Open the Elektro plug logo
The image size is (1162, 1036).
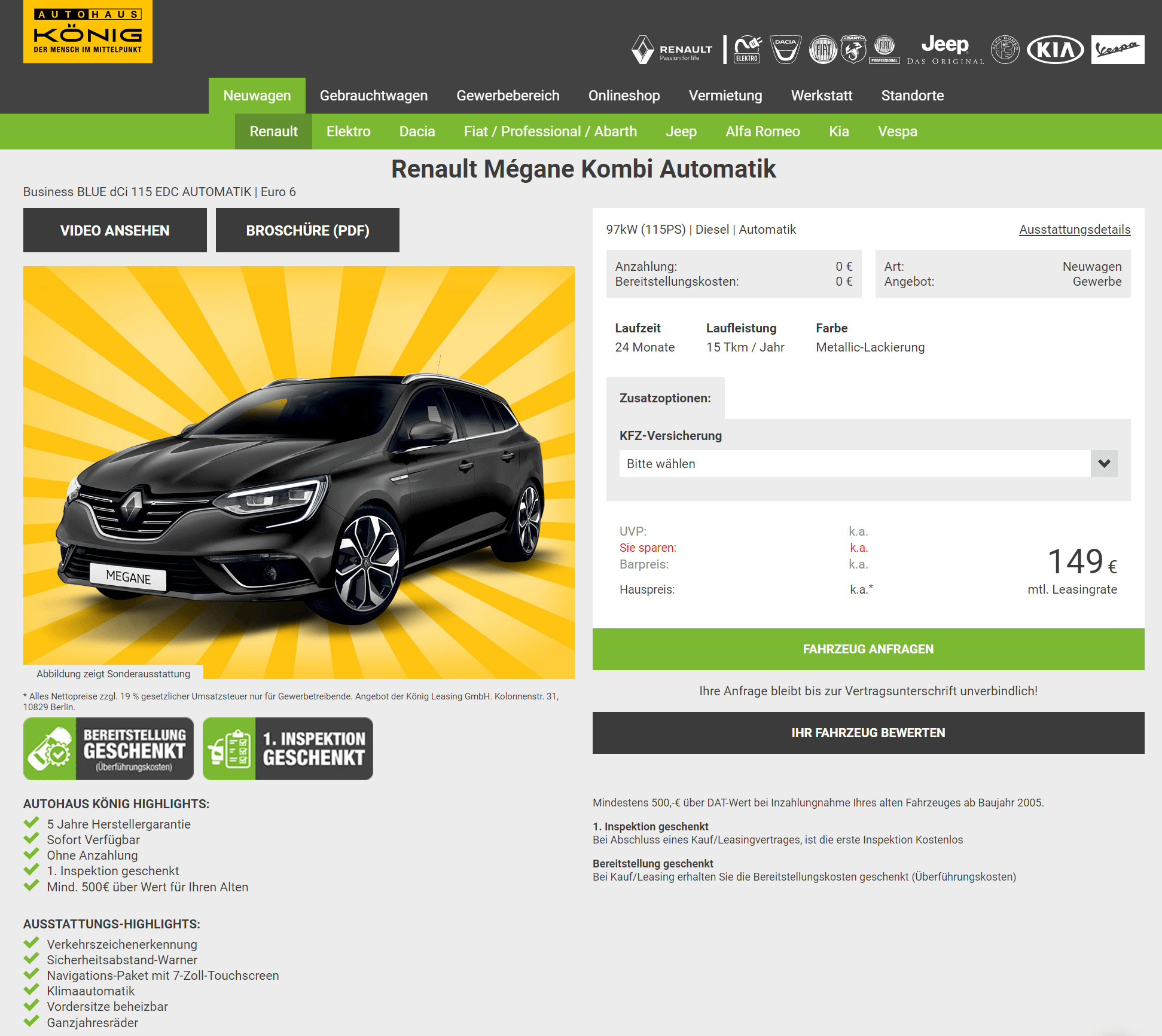(x=748, y=50)
